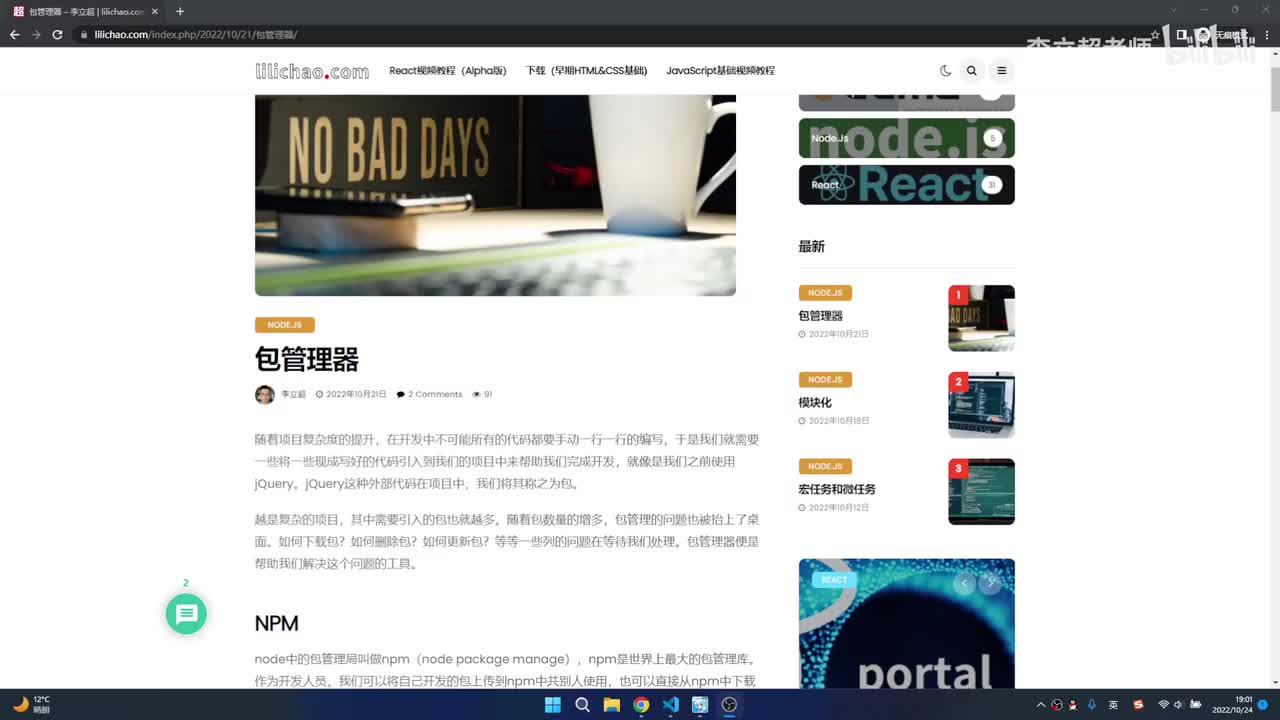1280x720 pixels.
Task: Open a new browser tab with plus
Action: [180, 11]
